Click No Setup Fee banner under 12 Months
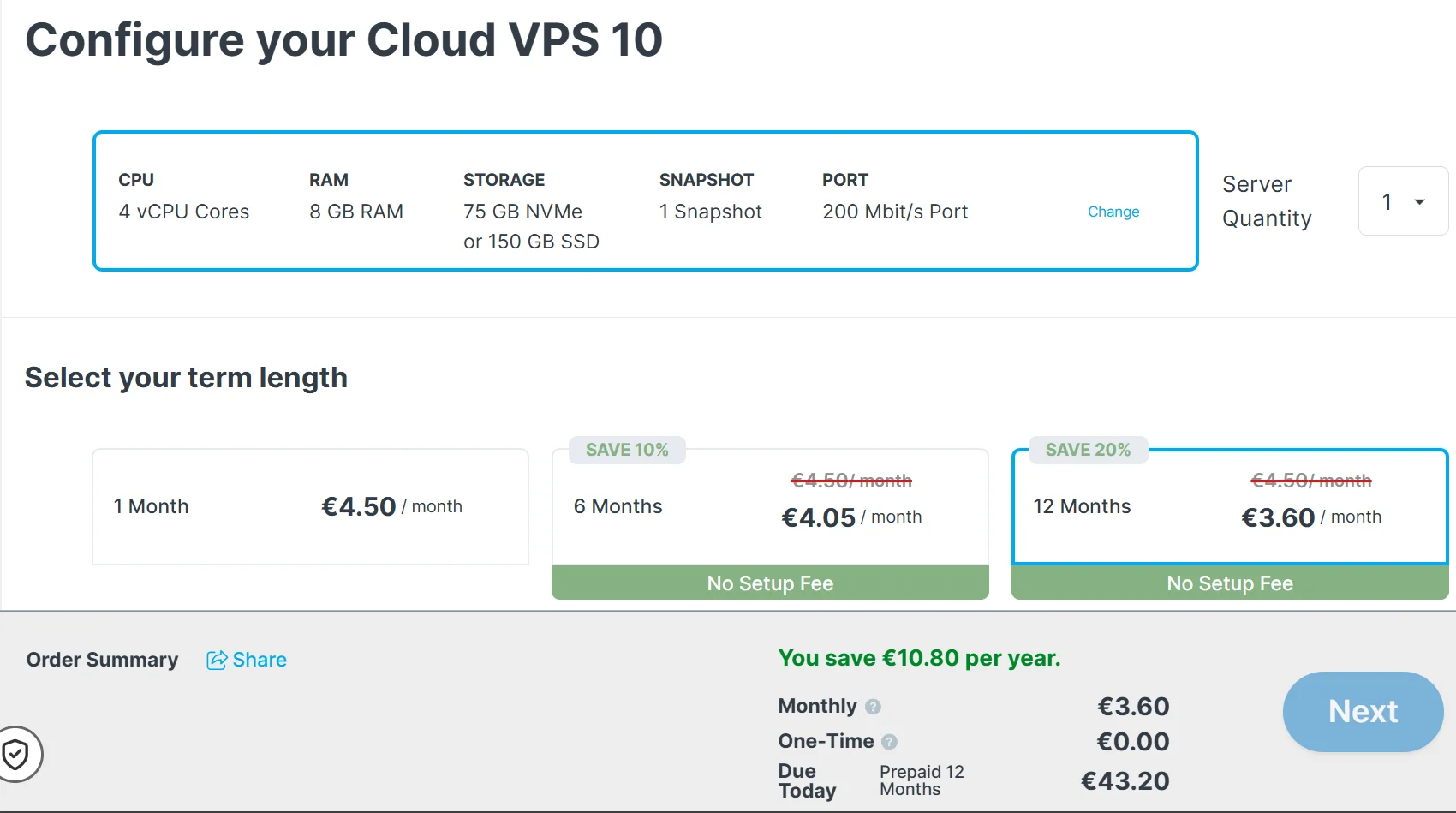Screen dimensions: 1456x813 1229,583
